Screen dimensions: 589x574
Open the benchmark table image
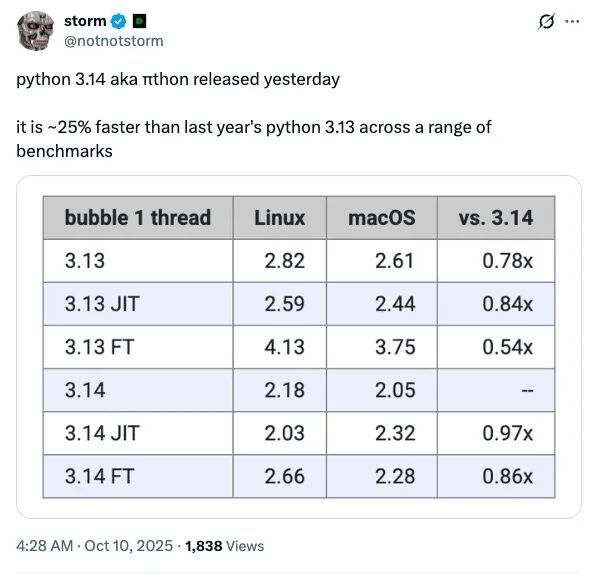299,347
